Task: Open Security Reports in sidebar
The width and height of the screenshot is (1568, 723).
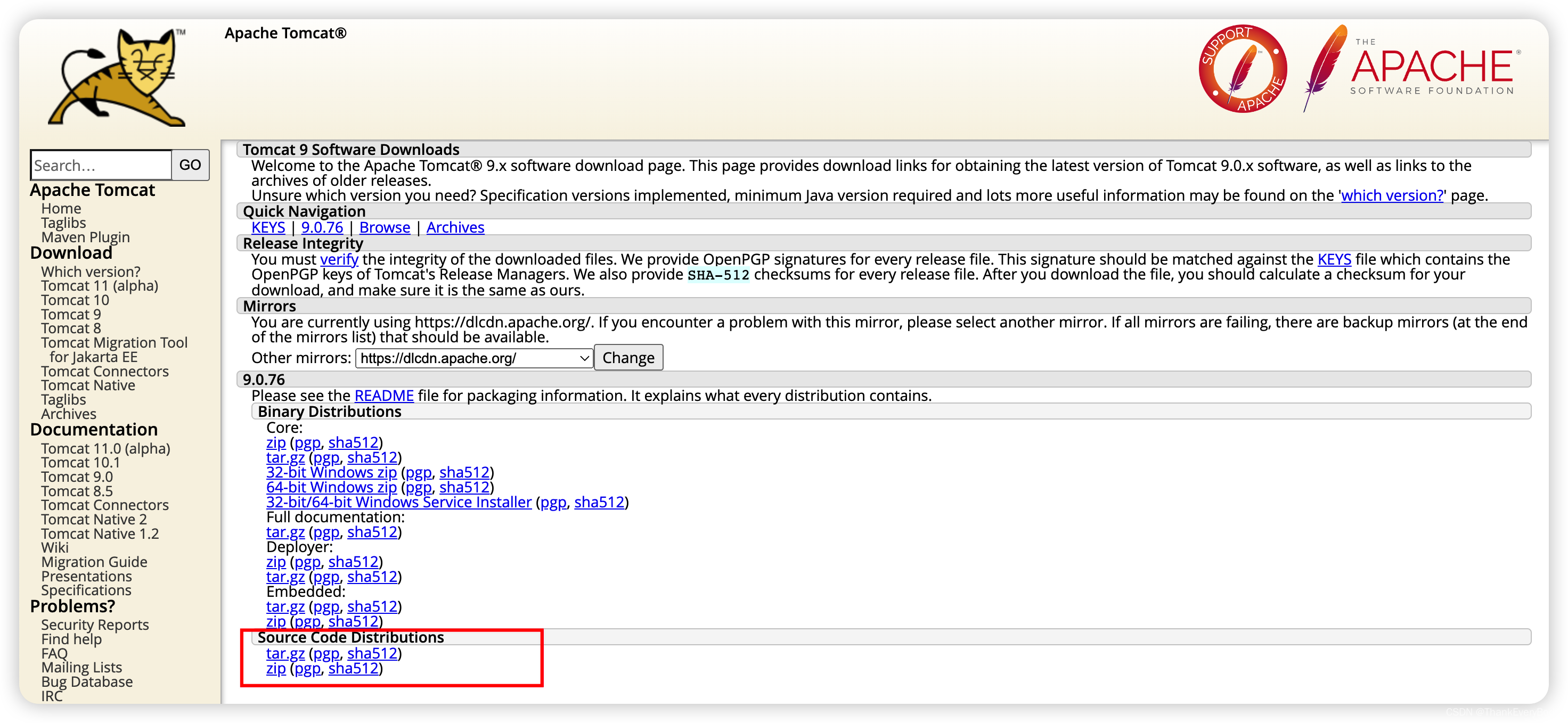Action: [x=95, y=625]
